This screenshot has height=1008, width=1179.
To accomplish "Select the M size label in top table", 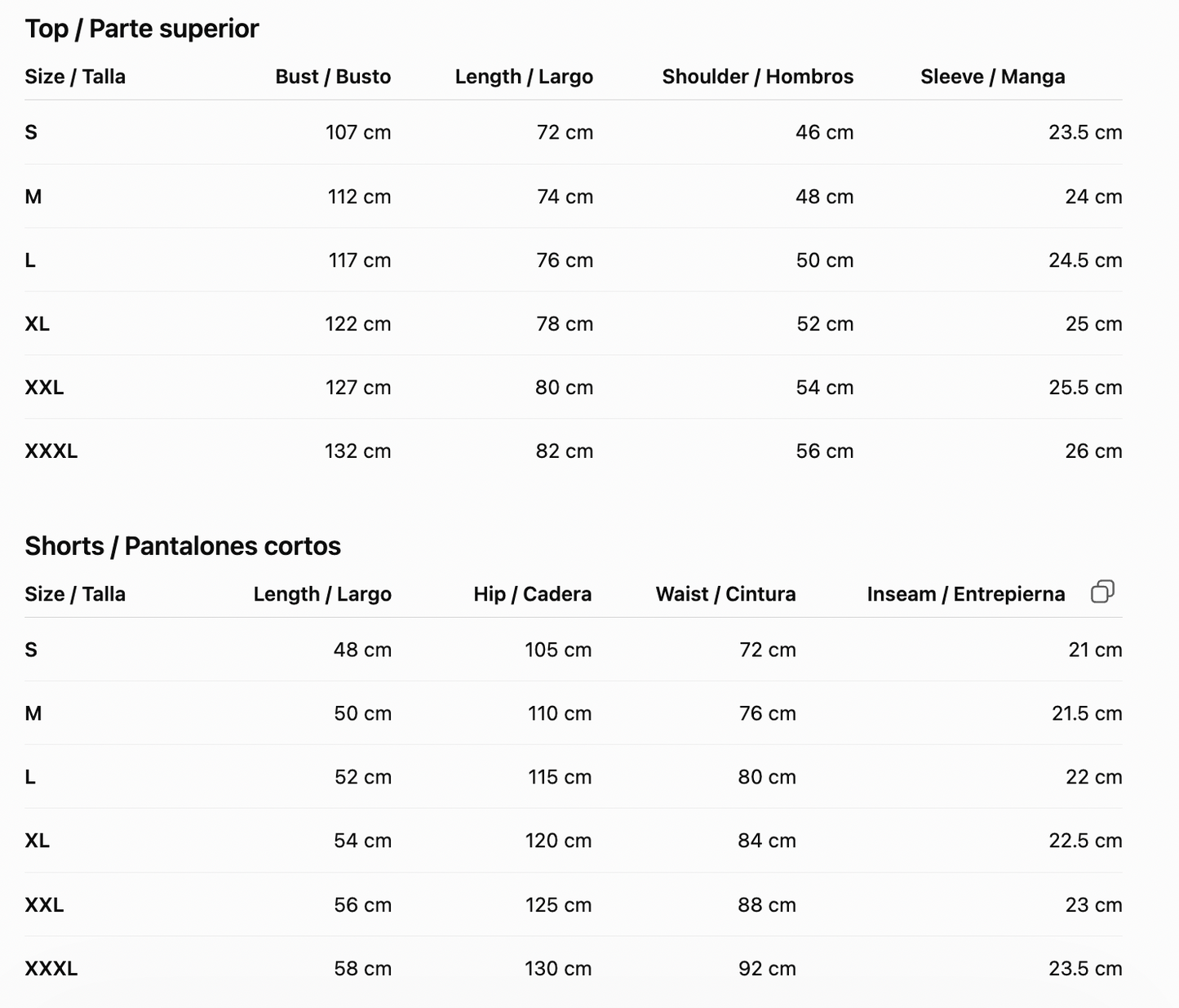I will pos(33,197).
